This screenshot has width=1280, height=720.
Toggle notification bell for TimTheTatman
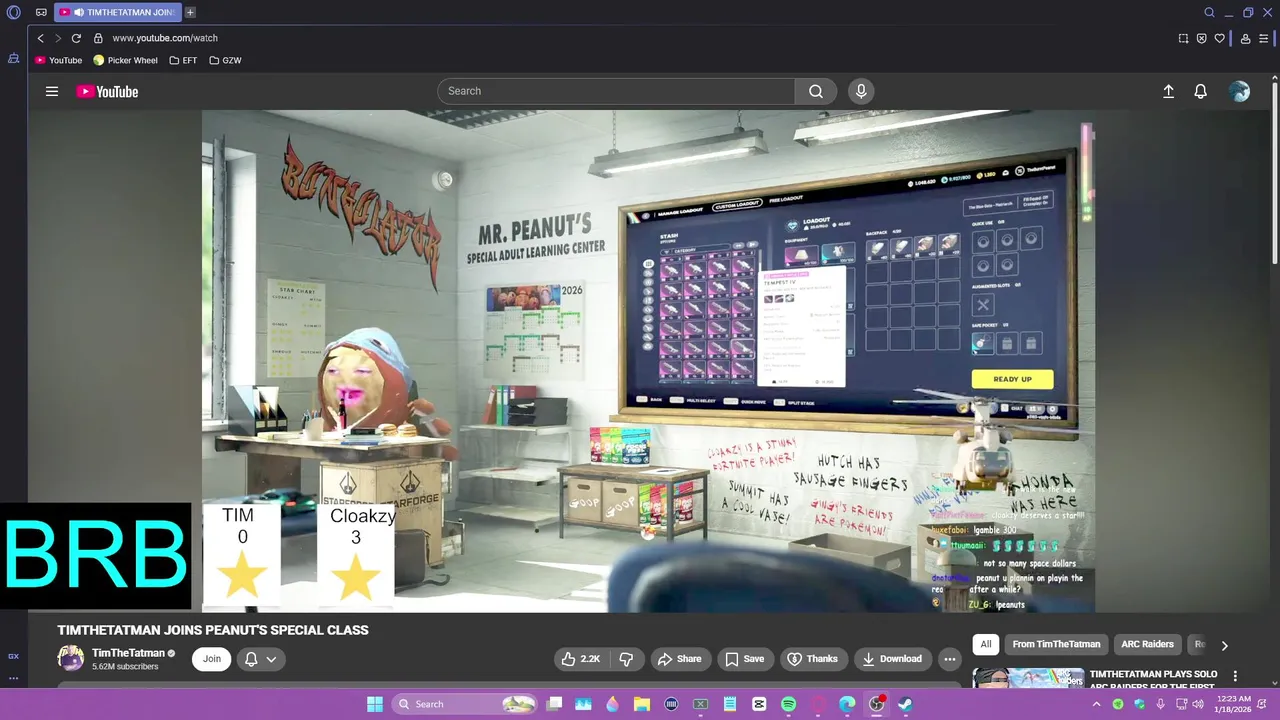point(261,659)
